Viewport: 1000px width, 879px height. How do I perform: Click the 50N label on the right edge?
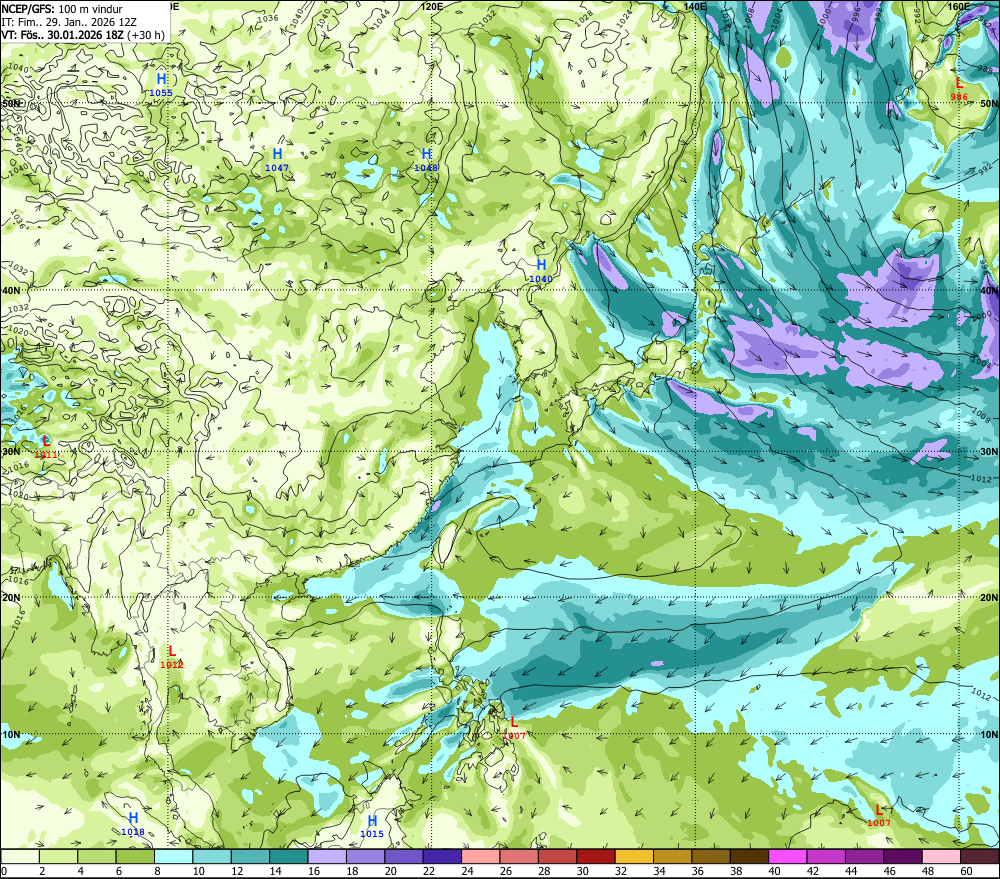click(989, 103)
